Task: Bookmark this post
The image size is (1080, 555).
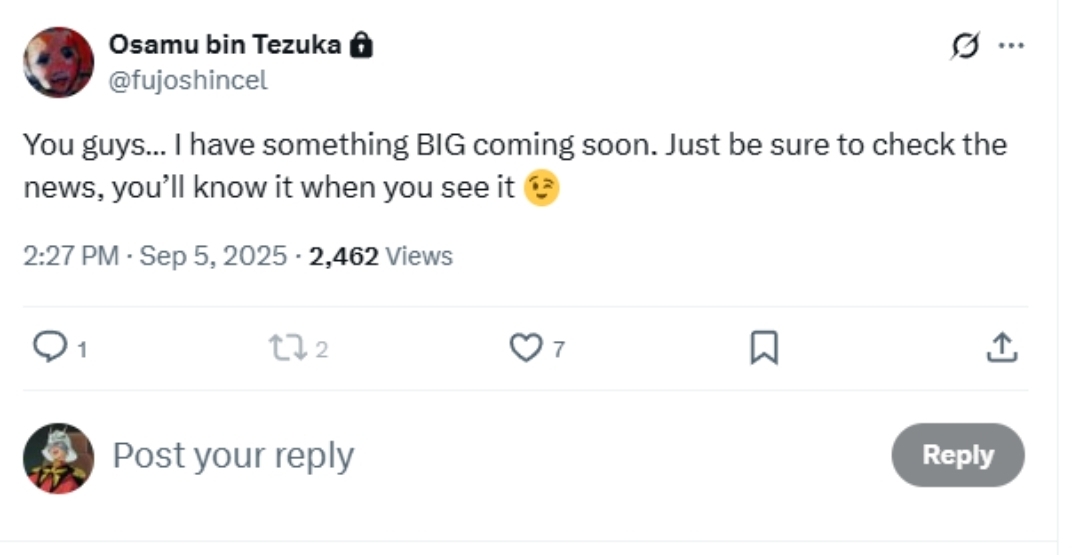Action: click(763, 348)
